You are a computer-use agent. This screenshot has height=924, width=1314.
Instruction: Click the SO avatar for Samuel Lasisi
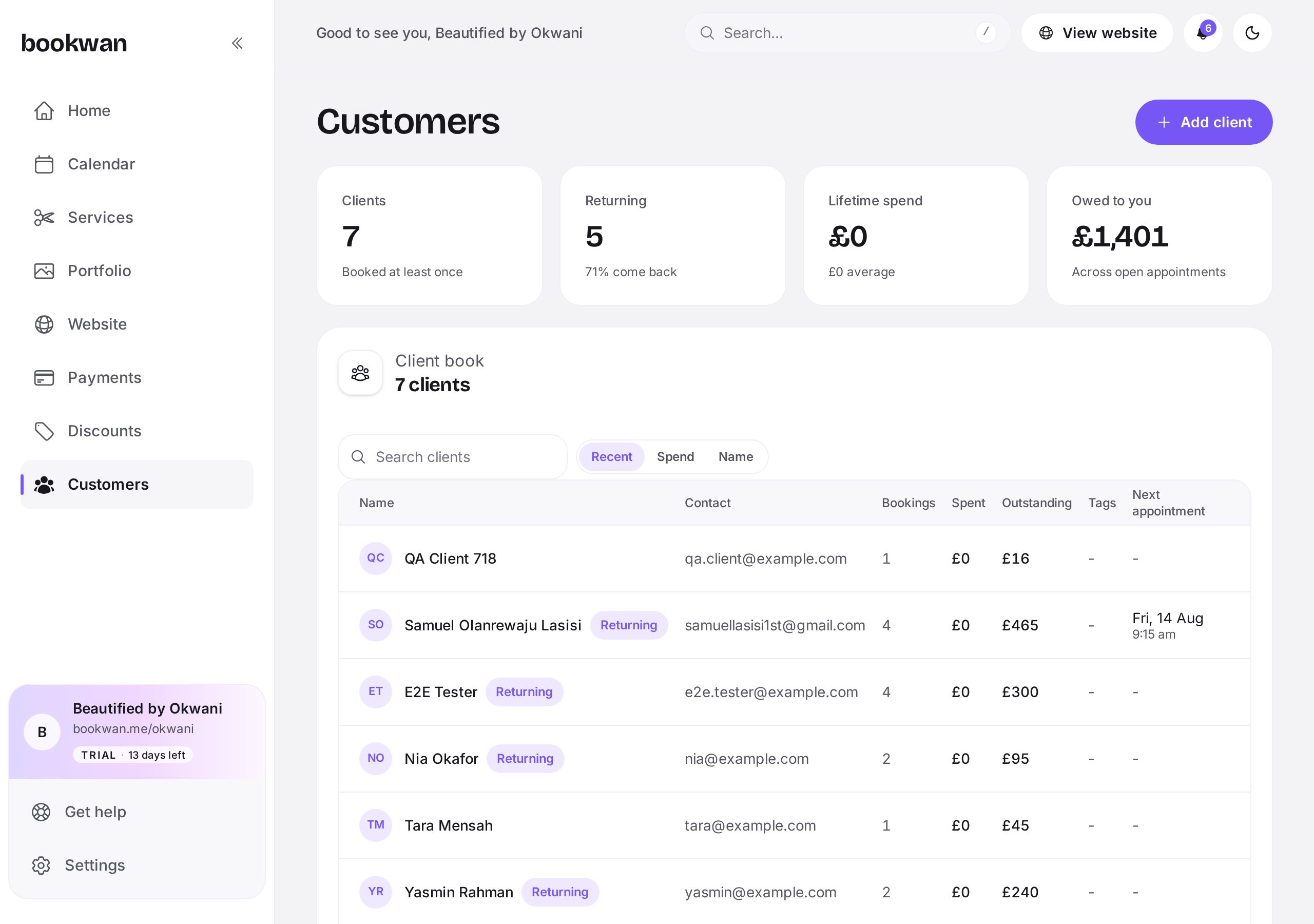(375, 625)
